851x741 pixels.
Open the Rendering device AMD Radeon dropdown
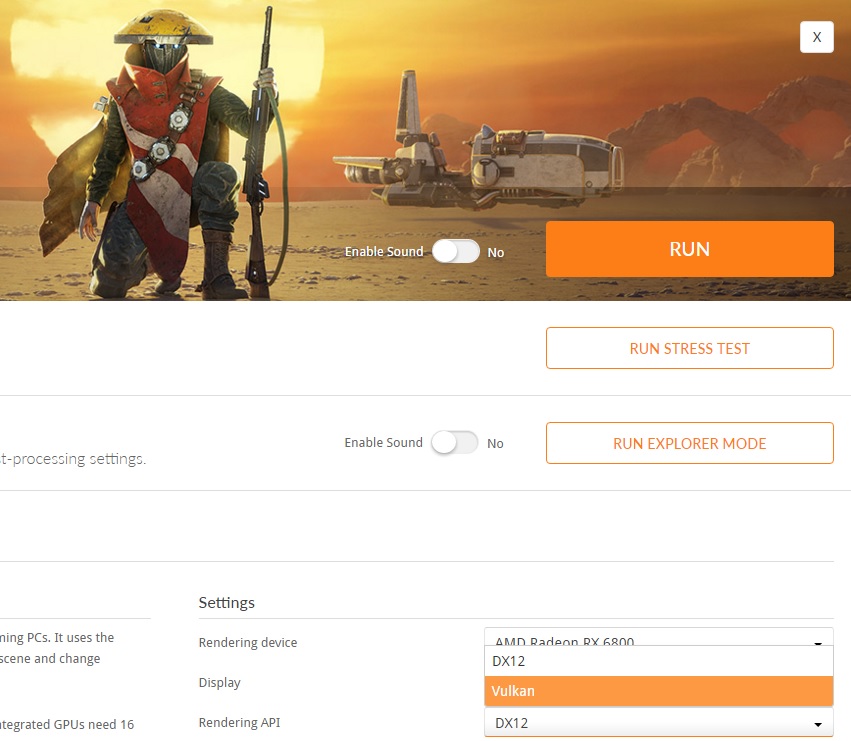(x=658, y=637)
